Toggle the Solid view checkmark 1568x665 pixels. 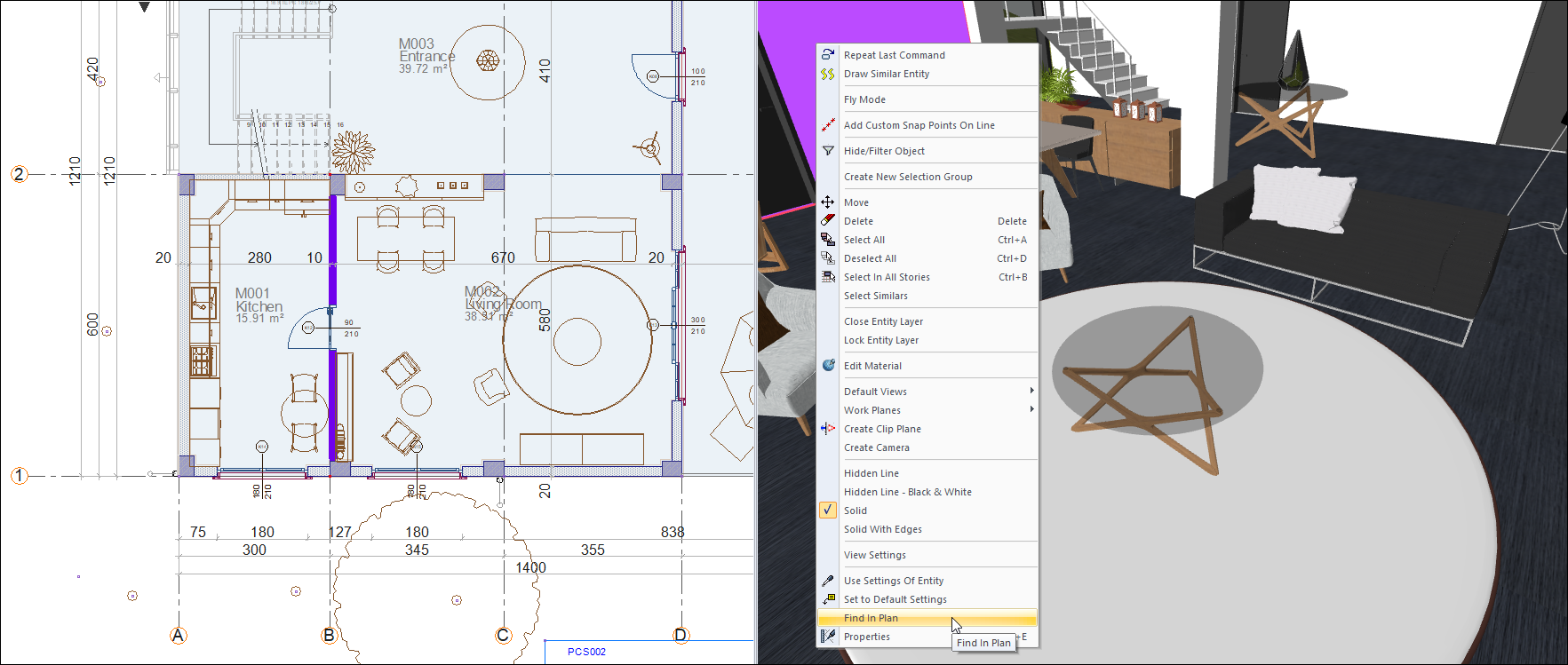click(827, 511)
